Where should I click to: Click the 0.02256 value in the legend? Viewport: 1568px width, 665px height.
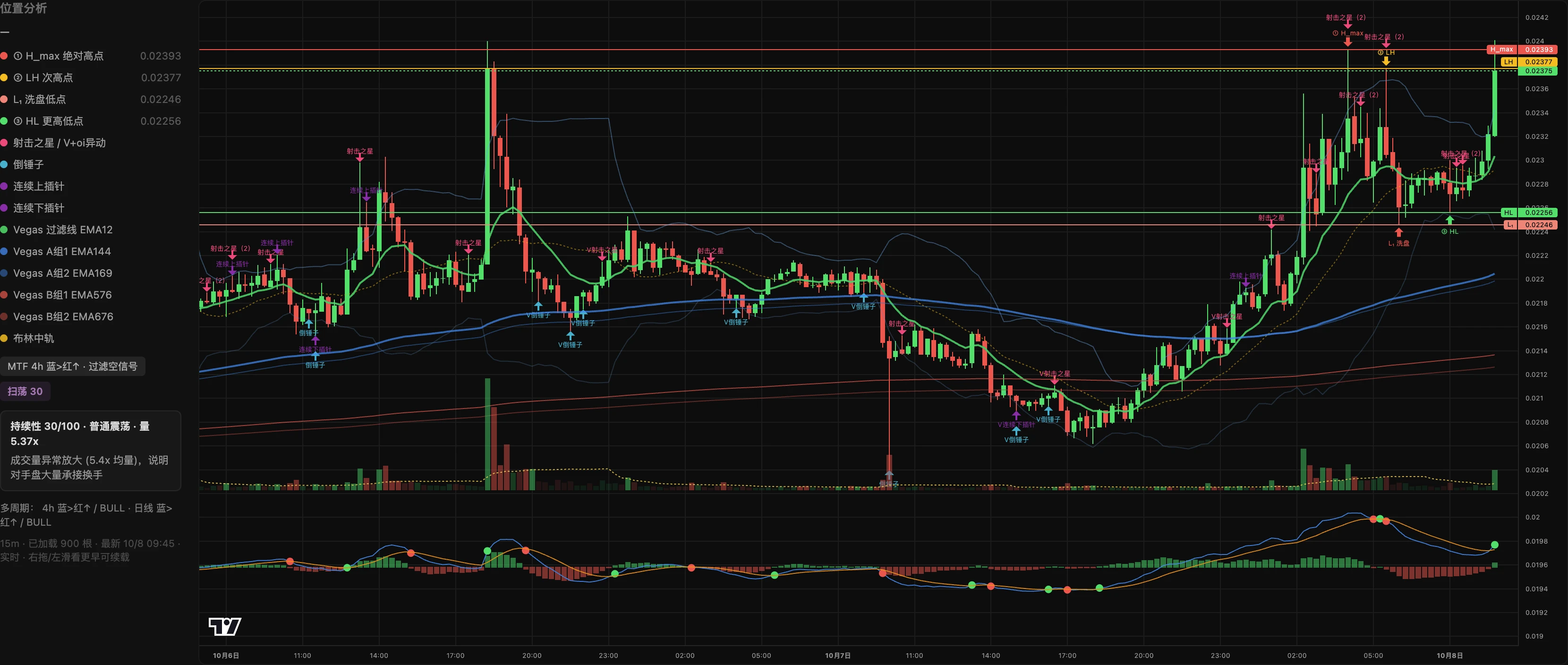pos(161,121)
